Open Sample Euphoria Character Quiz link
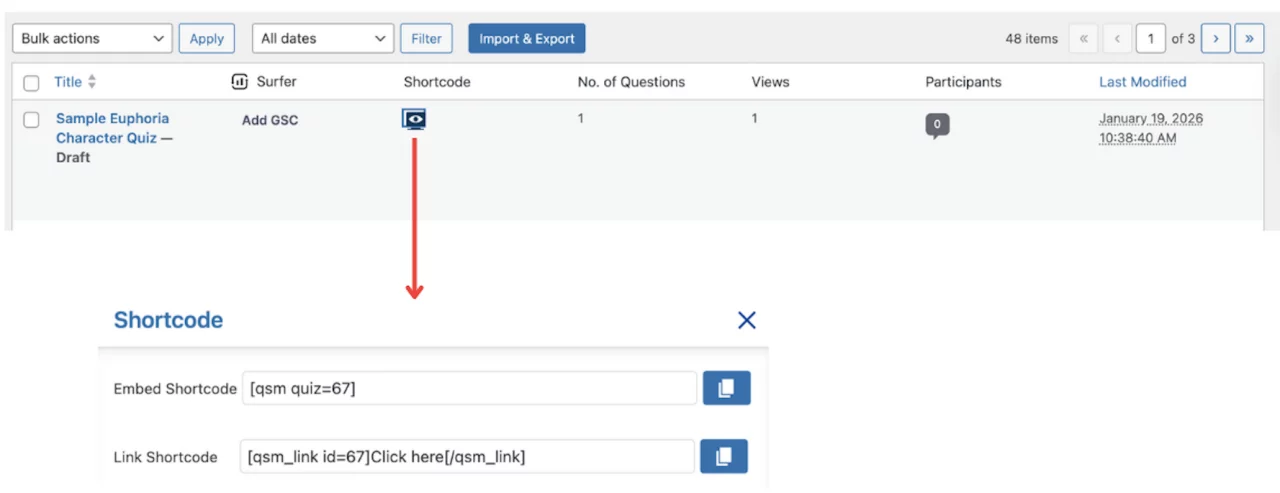The height and width of the screenshot is (493, 1280). pyautogui.click(x=112, y=128)
